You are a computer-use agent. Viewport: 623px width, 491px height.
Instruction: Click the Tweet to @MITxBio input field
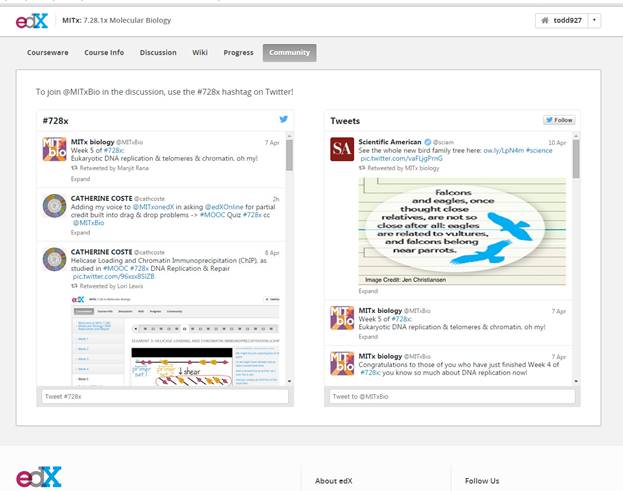[x=452, y=396]
